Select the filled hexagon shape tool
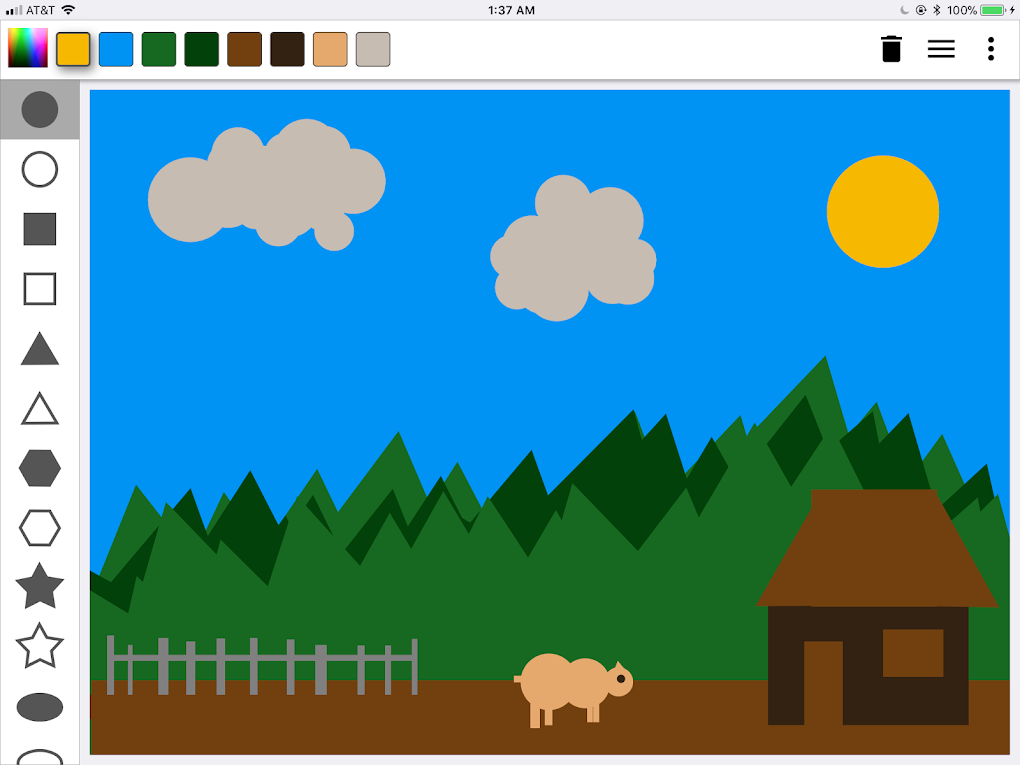1020x765 pixels. (39, 469)
